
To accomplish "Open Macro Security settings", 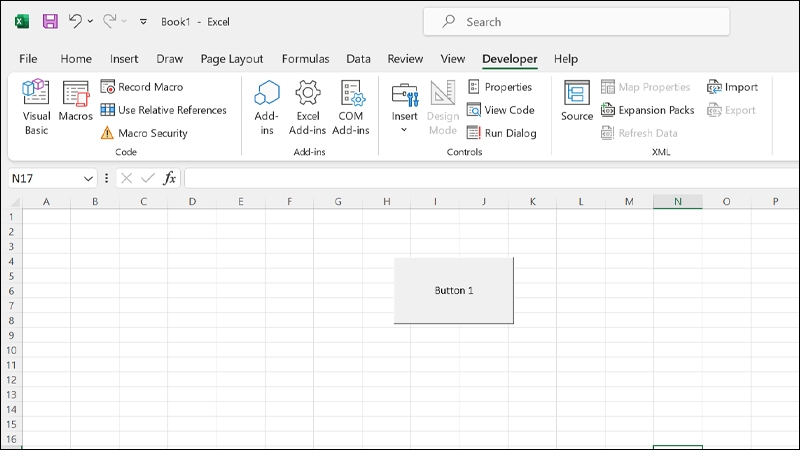I will click(x=144, y=133).
